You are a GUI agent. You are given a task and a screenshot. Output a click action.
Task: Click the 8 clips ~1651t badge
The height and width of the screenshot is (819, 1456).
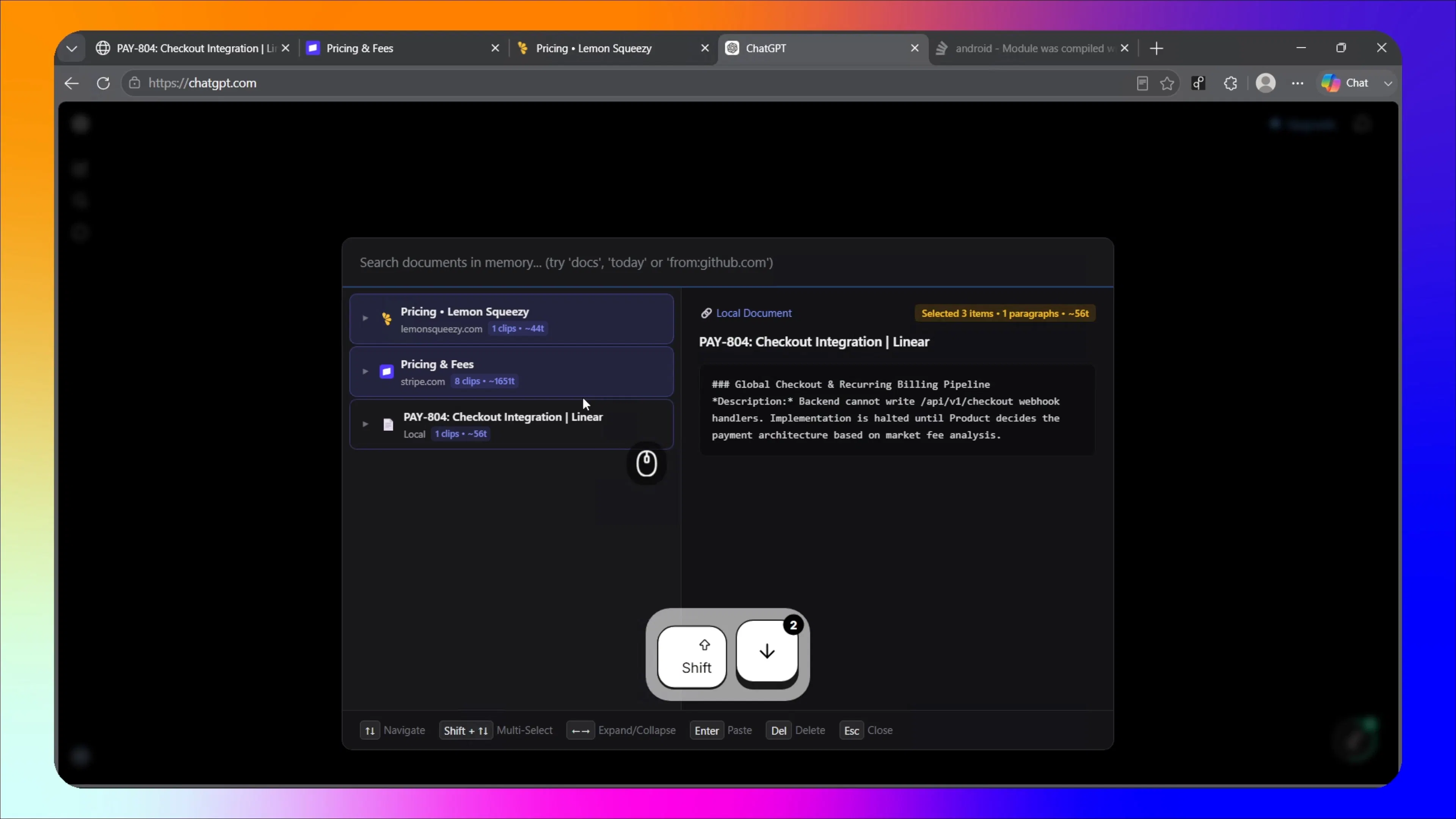[485, 381]
